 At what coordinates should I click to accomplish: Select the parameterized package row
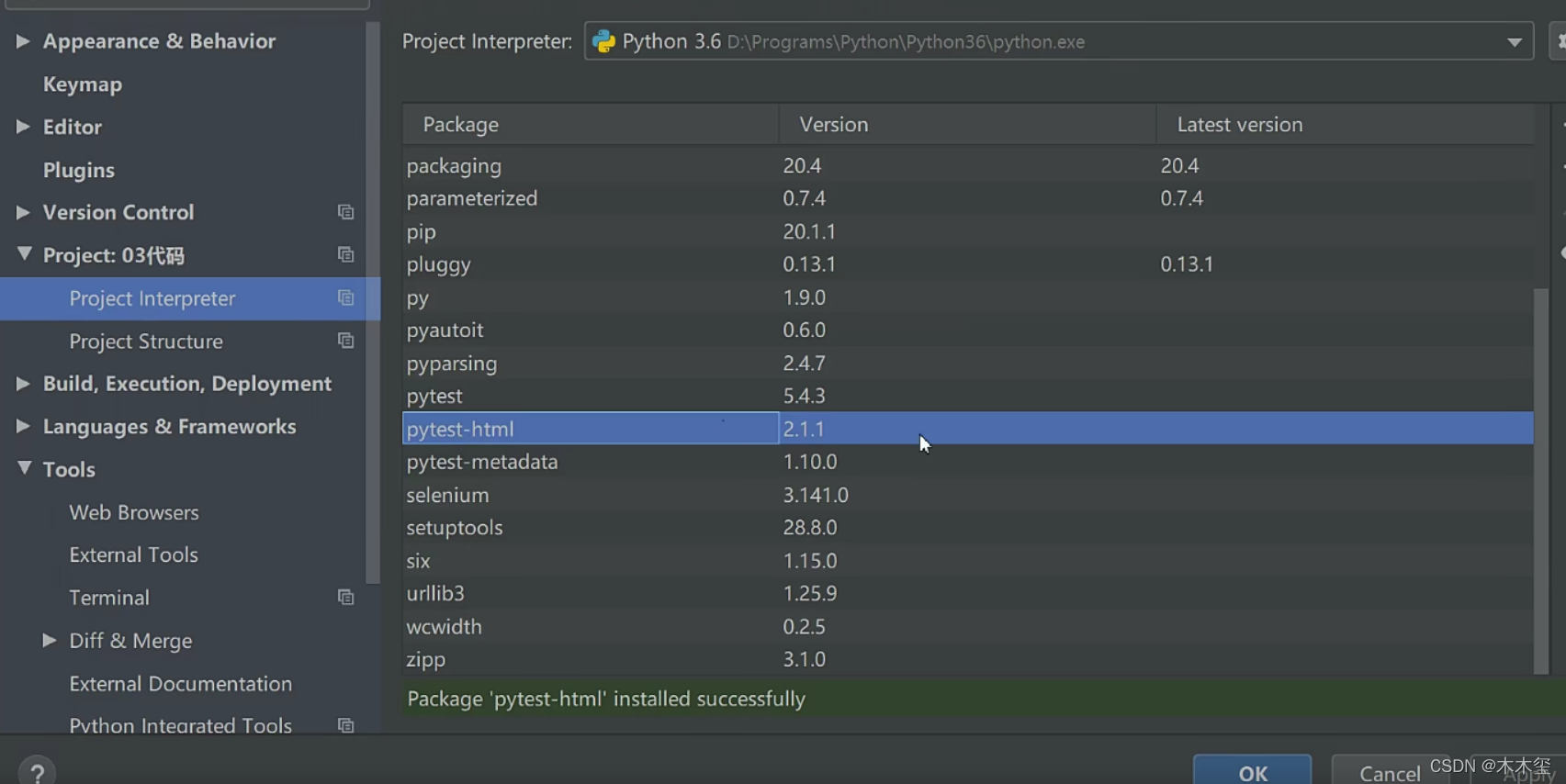click(968, 198)
